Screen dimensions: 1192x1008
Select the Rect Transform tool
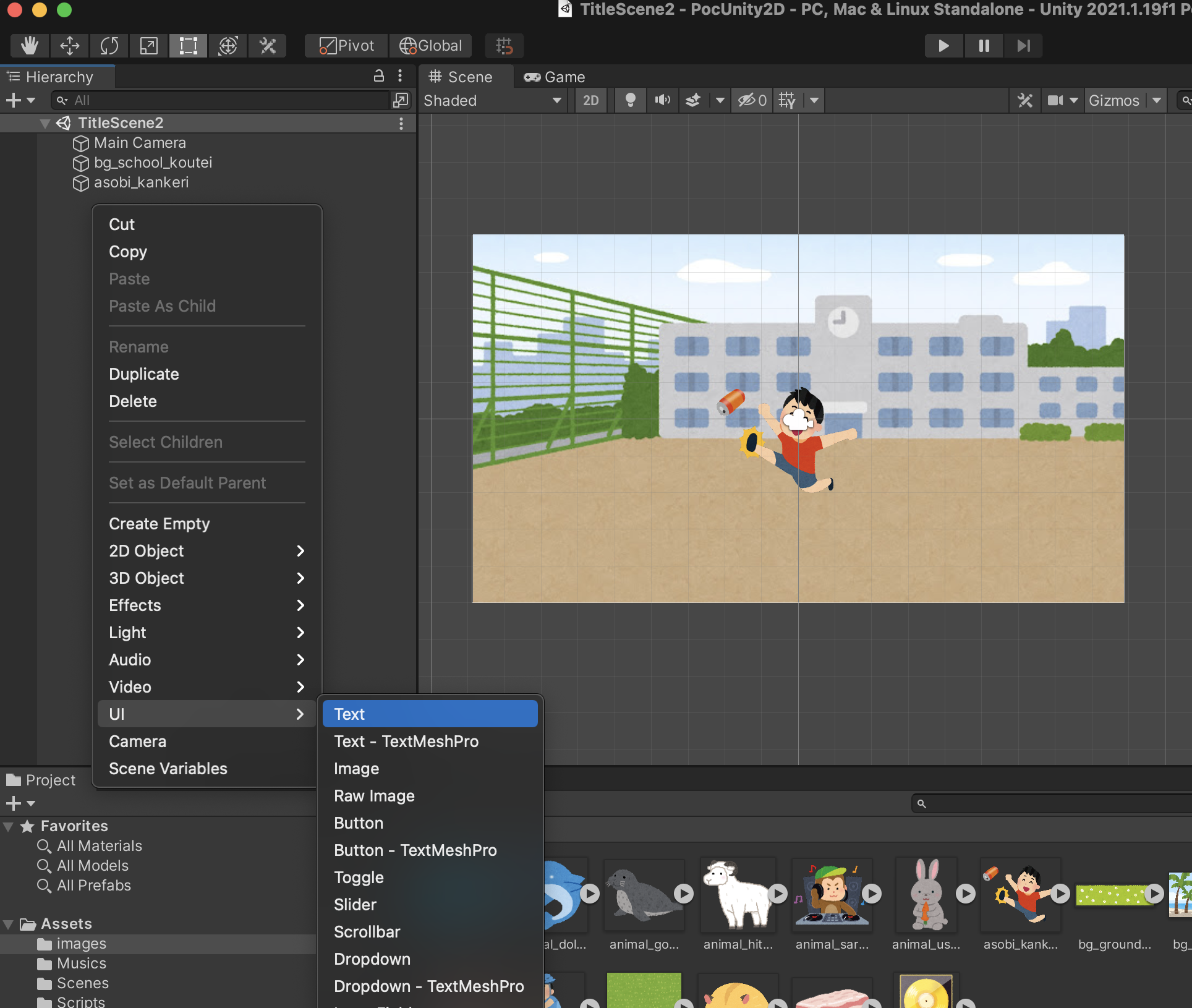[188, 46]
